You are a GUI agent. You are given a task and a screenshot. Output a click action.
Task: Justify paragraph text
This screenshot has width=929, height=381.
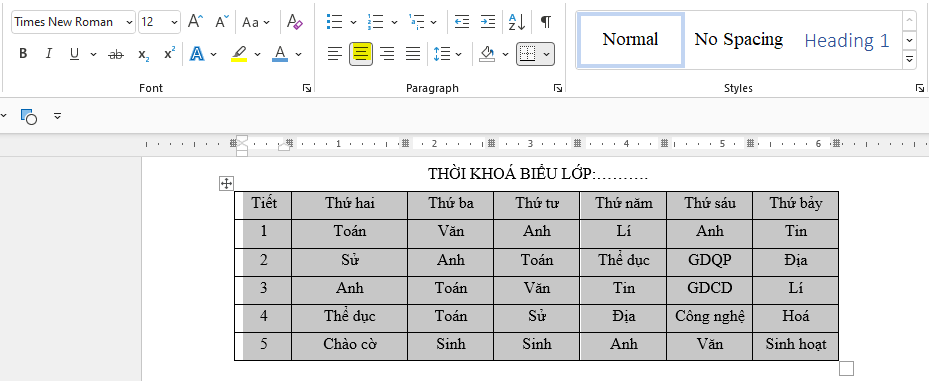(413, 54)
